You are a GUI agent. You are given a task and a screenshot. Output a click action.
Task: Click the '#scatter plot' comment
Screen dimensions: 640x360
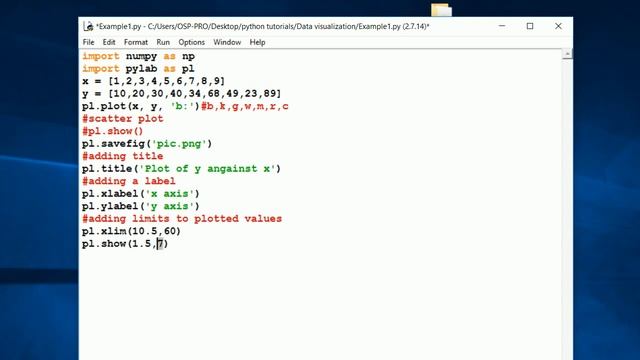pos(122,119)
